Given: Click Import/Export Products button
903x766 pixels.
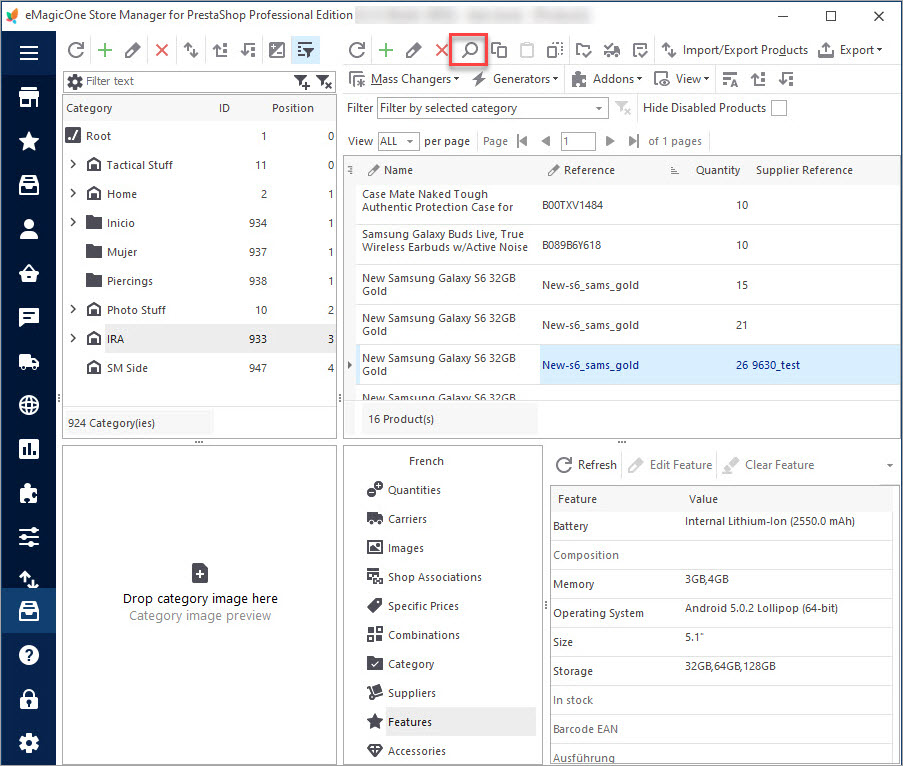Looking at the screenshot, I should coord(734,50).
